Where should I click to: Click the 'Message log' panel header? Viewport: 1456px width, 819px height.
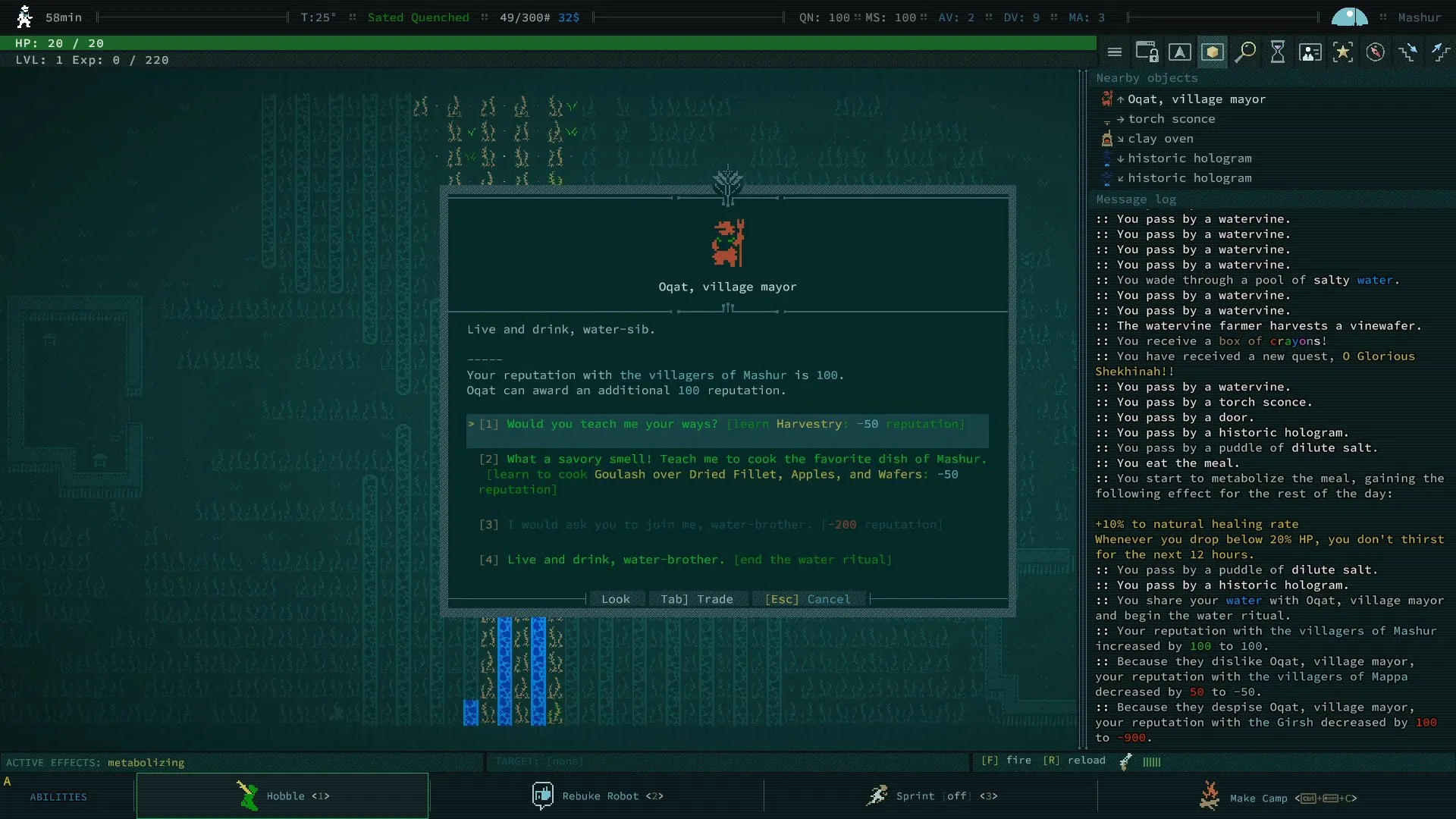[1136, 199]
